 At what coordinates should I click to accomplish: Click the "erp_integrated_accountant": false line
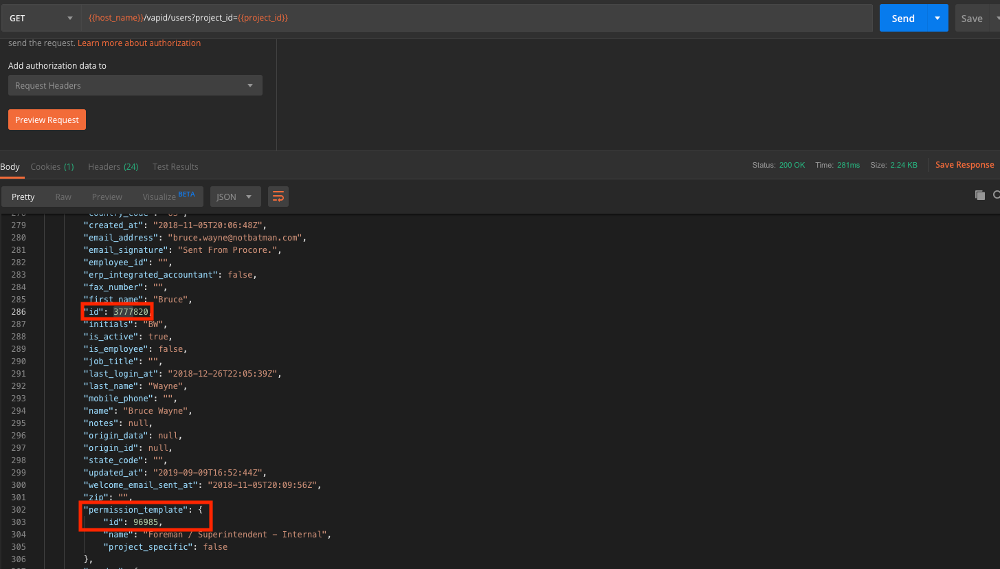point(170,275)
